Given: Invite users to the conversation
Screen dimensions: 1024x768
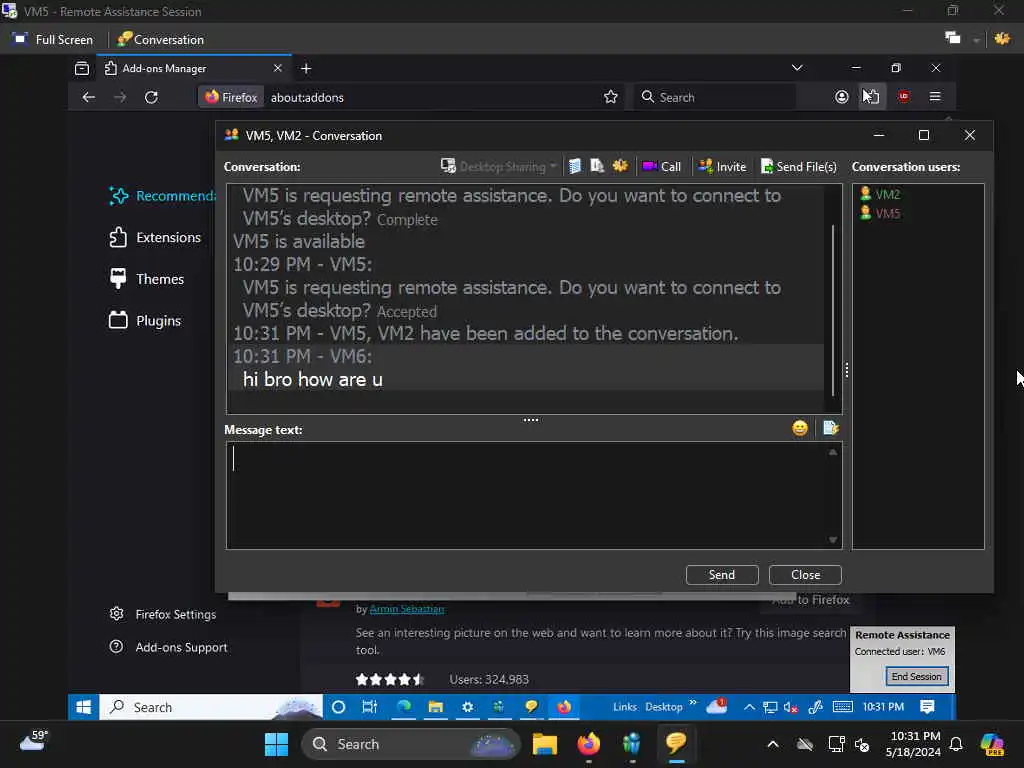Looking at the screenshot, I should [x=722, y=167].
